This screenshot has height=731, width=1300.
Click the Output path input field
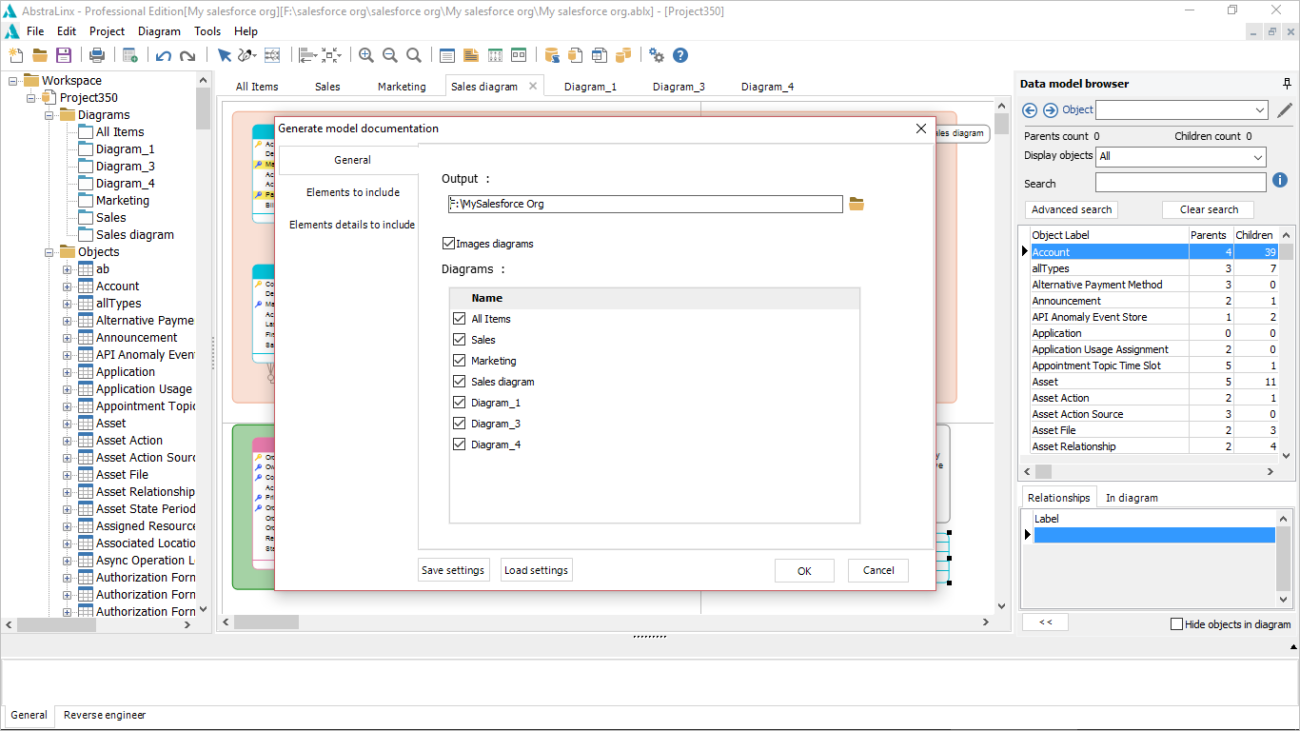coord(645,204)
